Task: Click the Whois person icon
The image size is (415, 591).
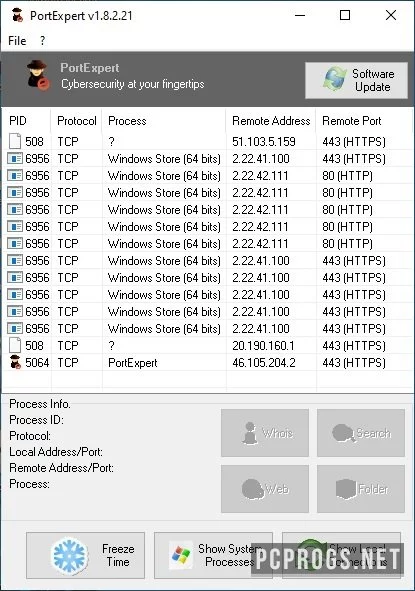Action: [250, 433]
